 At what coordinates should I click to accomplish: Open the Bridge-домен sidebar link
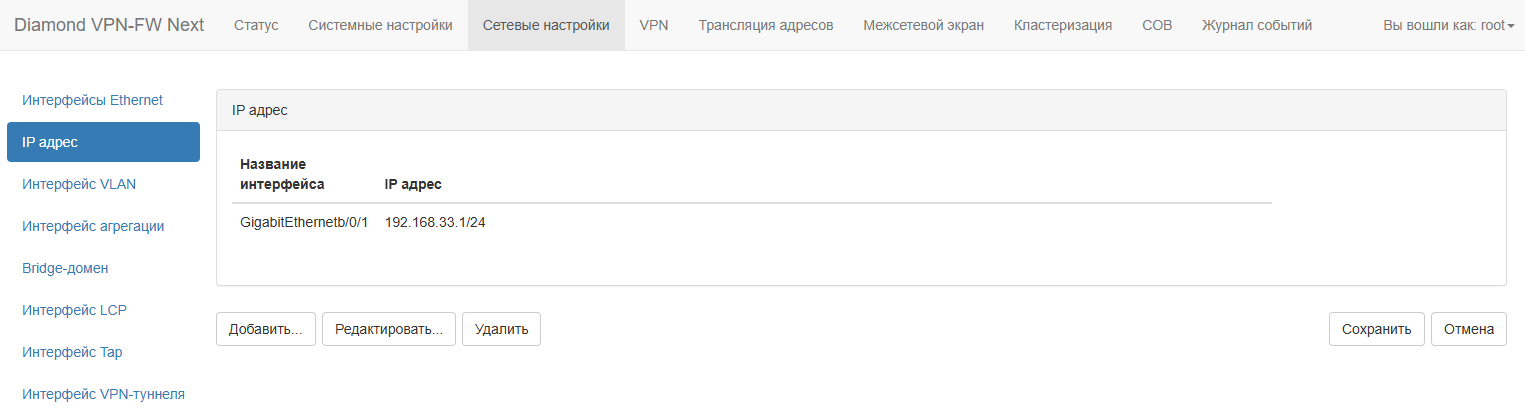[65, 268]
